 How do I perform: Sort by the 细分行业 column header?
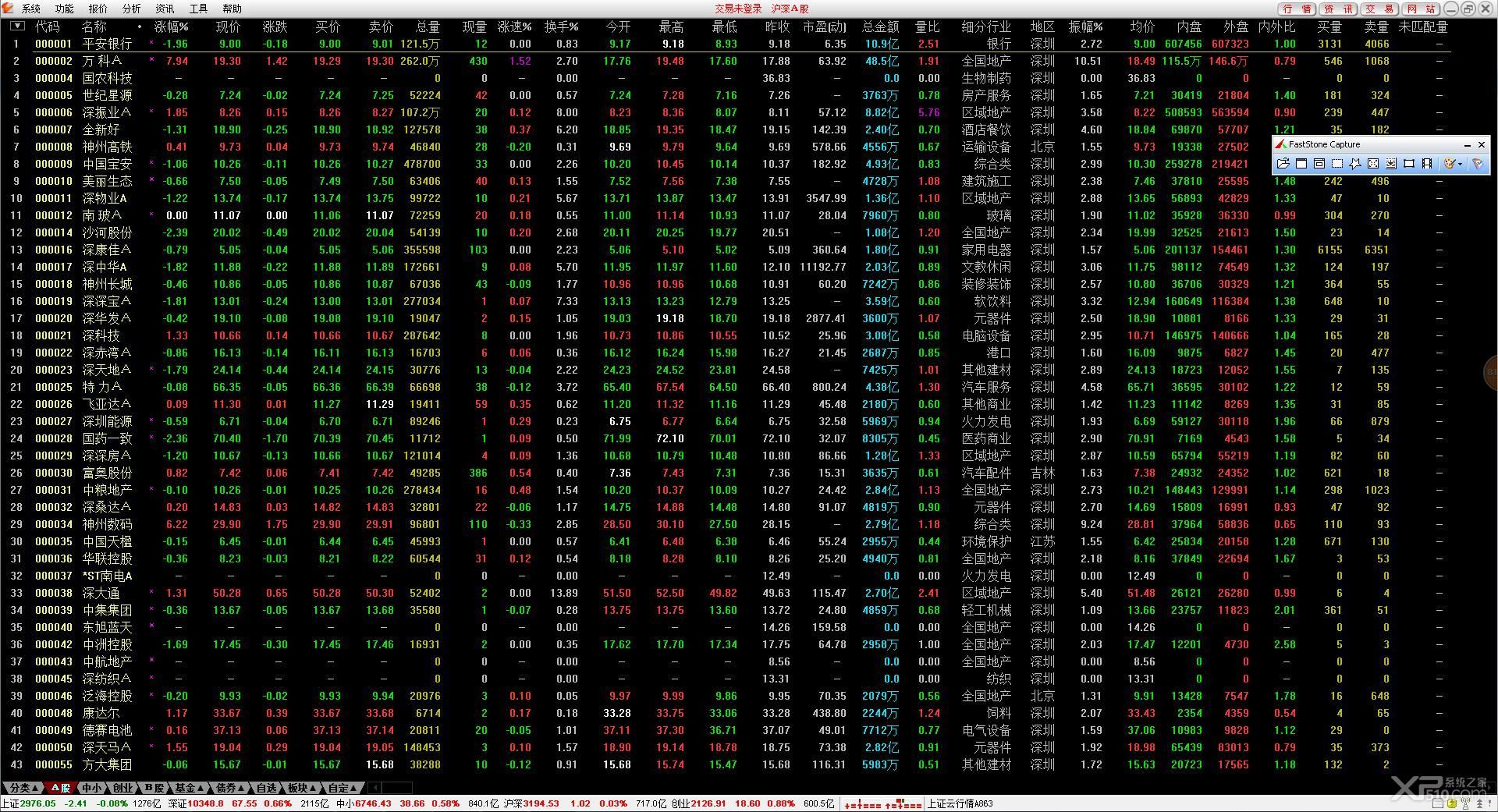point(986,27)
